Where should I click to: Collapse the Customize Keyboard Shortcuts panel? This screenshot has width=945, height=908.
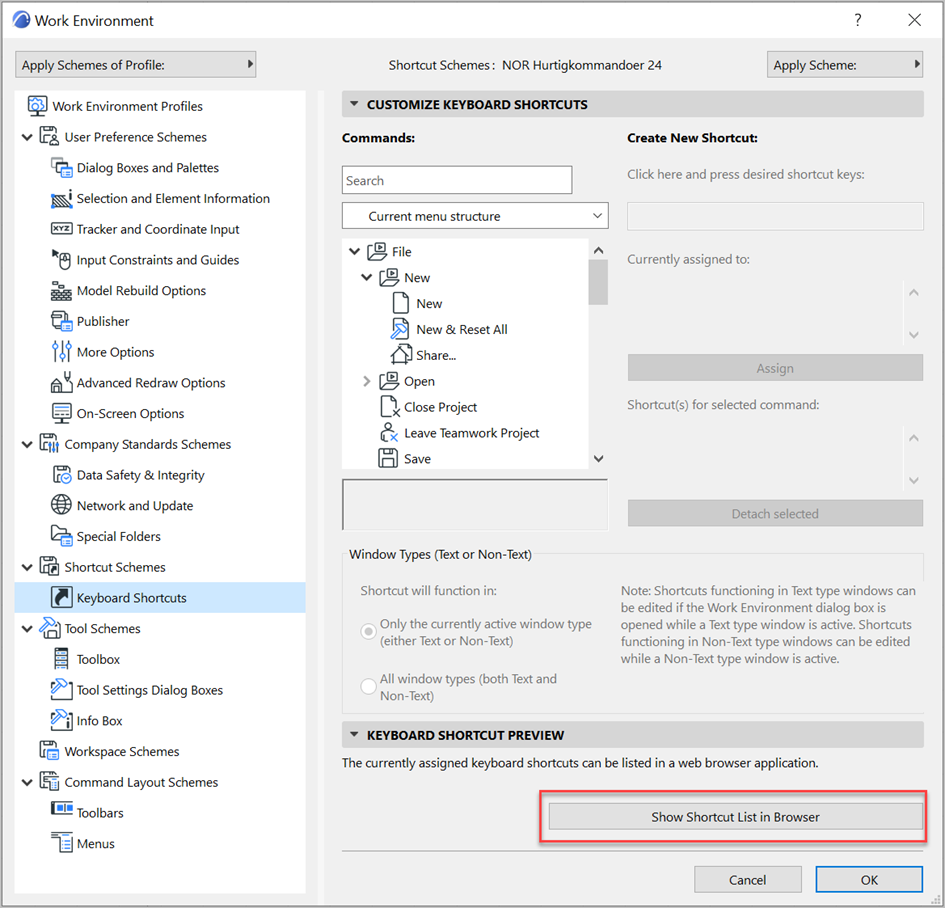click(x=354, y=104)
